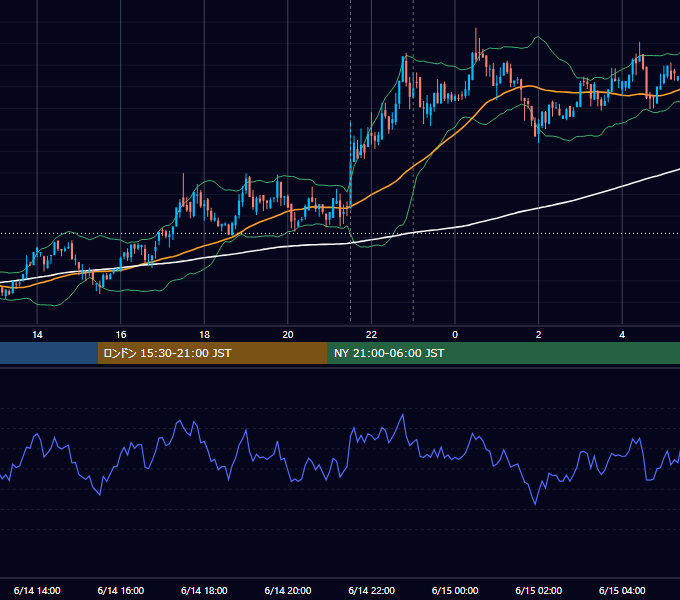Click the 20 hour axis label

click(288, 335)
